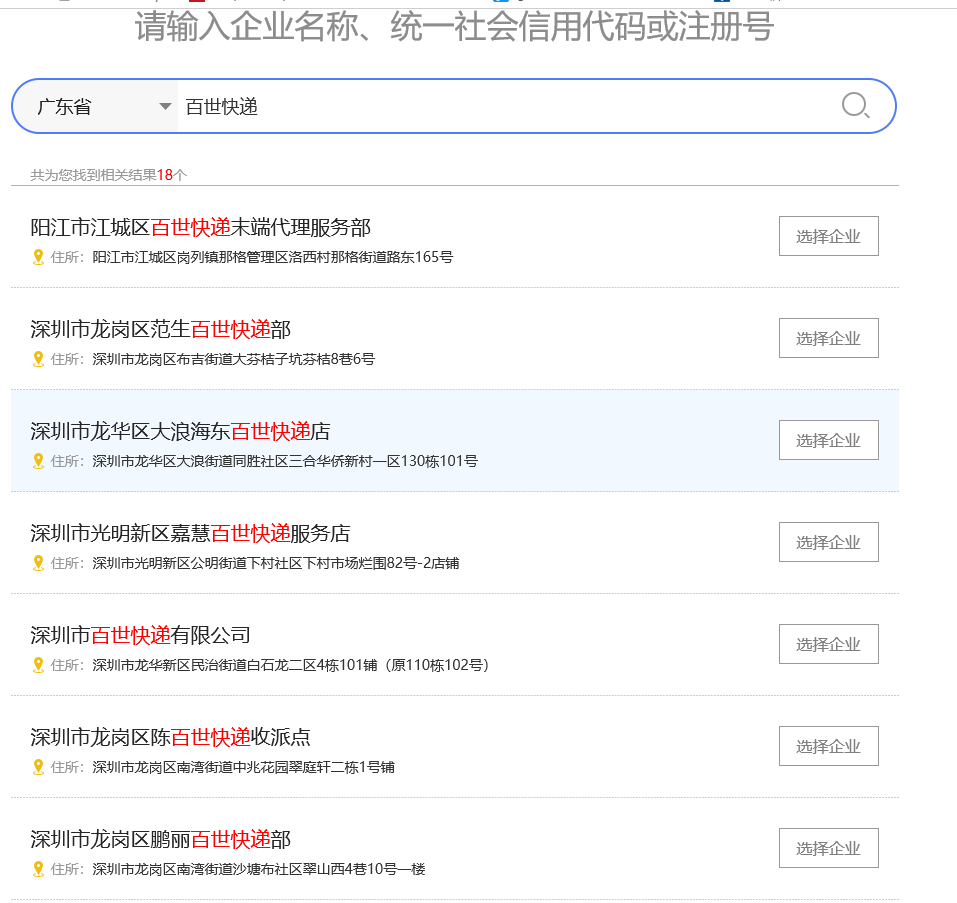Click address text 深圳市龙岗区南湾街道沙塘布社区翠山西4巷10号一楼
The width and height of the screenshot is (957, 903).
coord(259,869)
